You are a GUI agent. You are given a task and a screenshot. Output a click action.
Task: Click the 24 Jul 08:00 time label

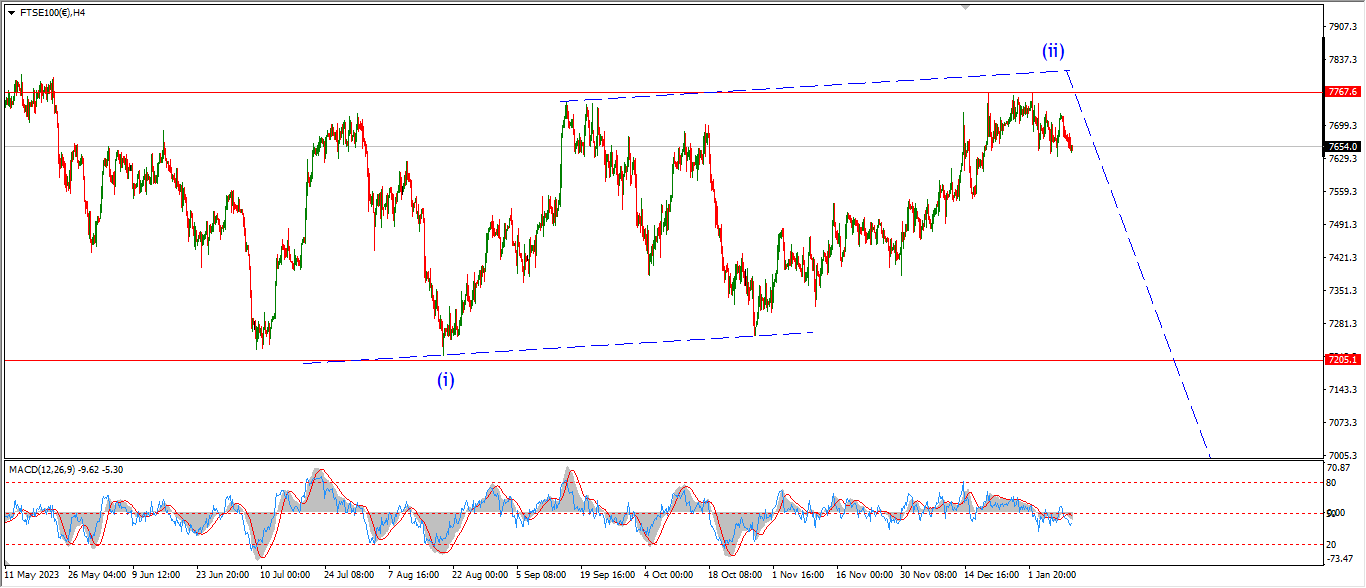pos(347,575)
